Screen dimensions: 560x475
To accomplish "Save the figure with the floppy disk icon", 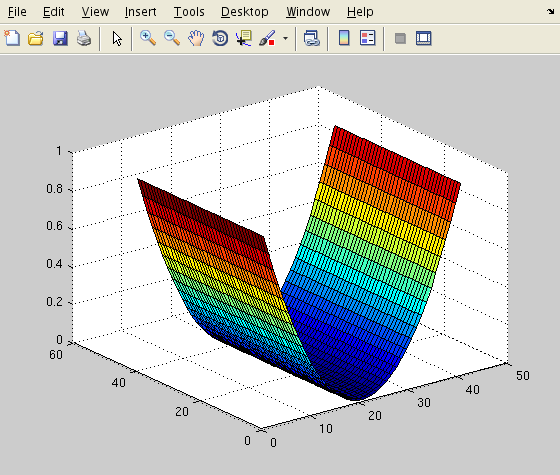I will [60, 38].
